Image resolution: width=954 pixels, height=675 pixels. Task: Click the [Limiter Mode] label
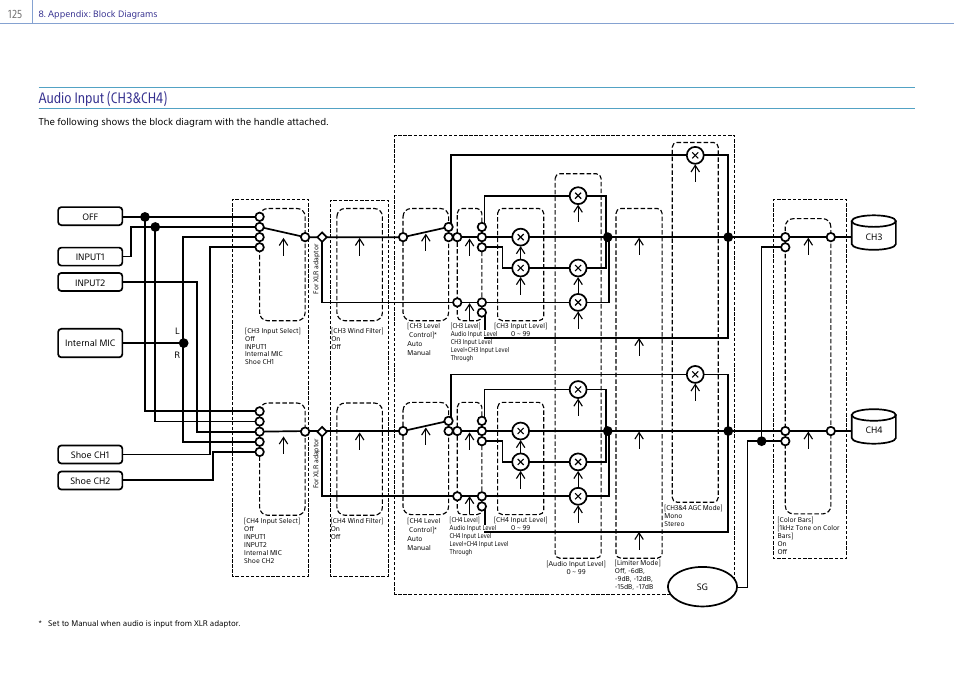[638, 563]
